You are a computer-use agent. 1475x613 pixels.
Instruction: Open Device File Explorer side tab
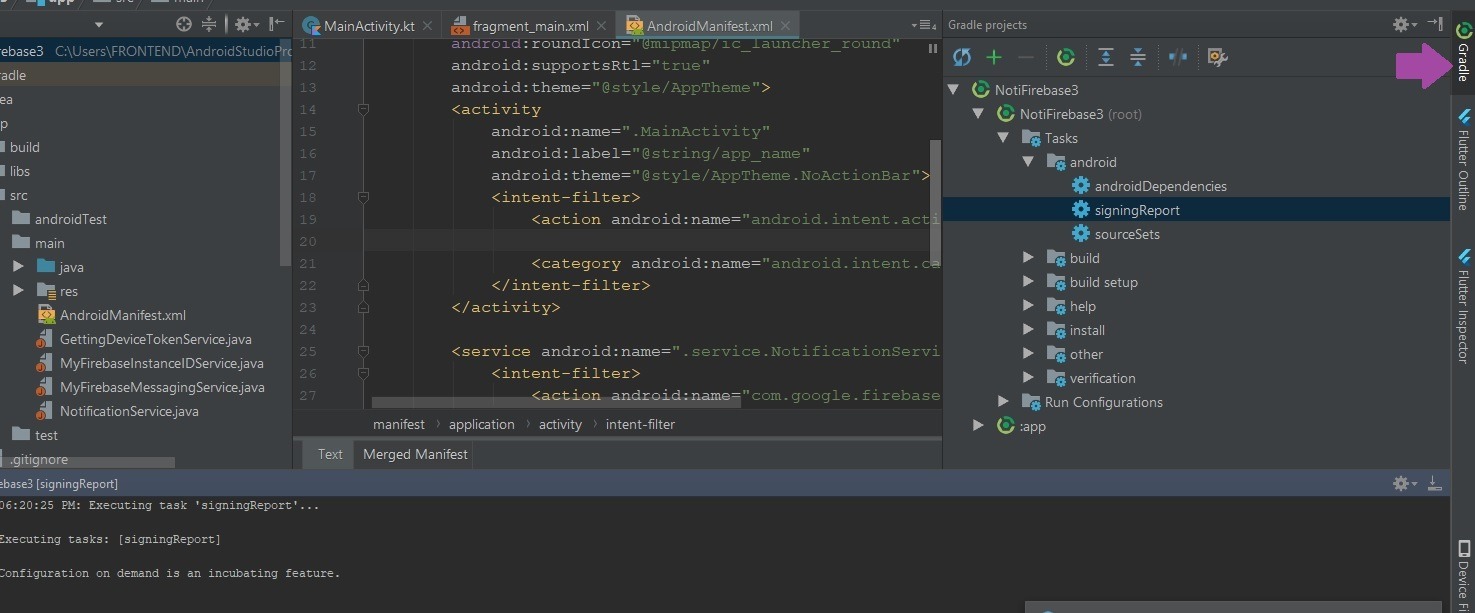pyautogui.click(x=1463, y=577)
